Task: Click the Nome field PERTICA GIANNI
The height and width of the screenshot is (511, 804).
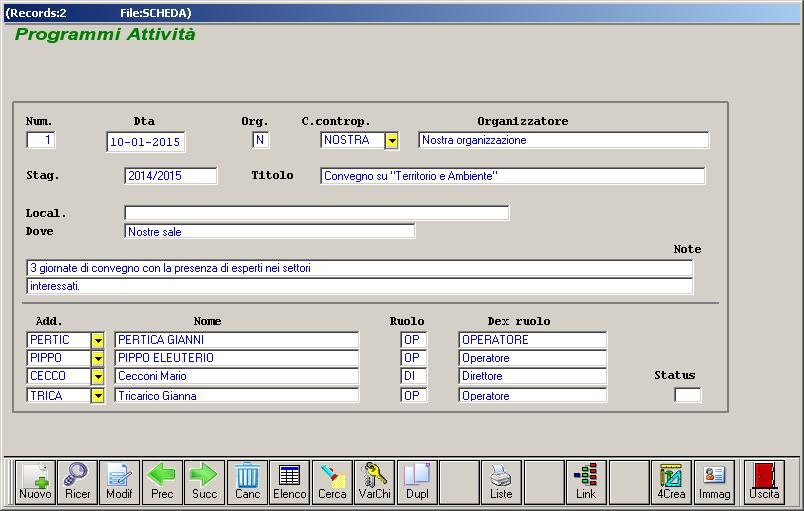Action: [236, 340]
